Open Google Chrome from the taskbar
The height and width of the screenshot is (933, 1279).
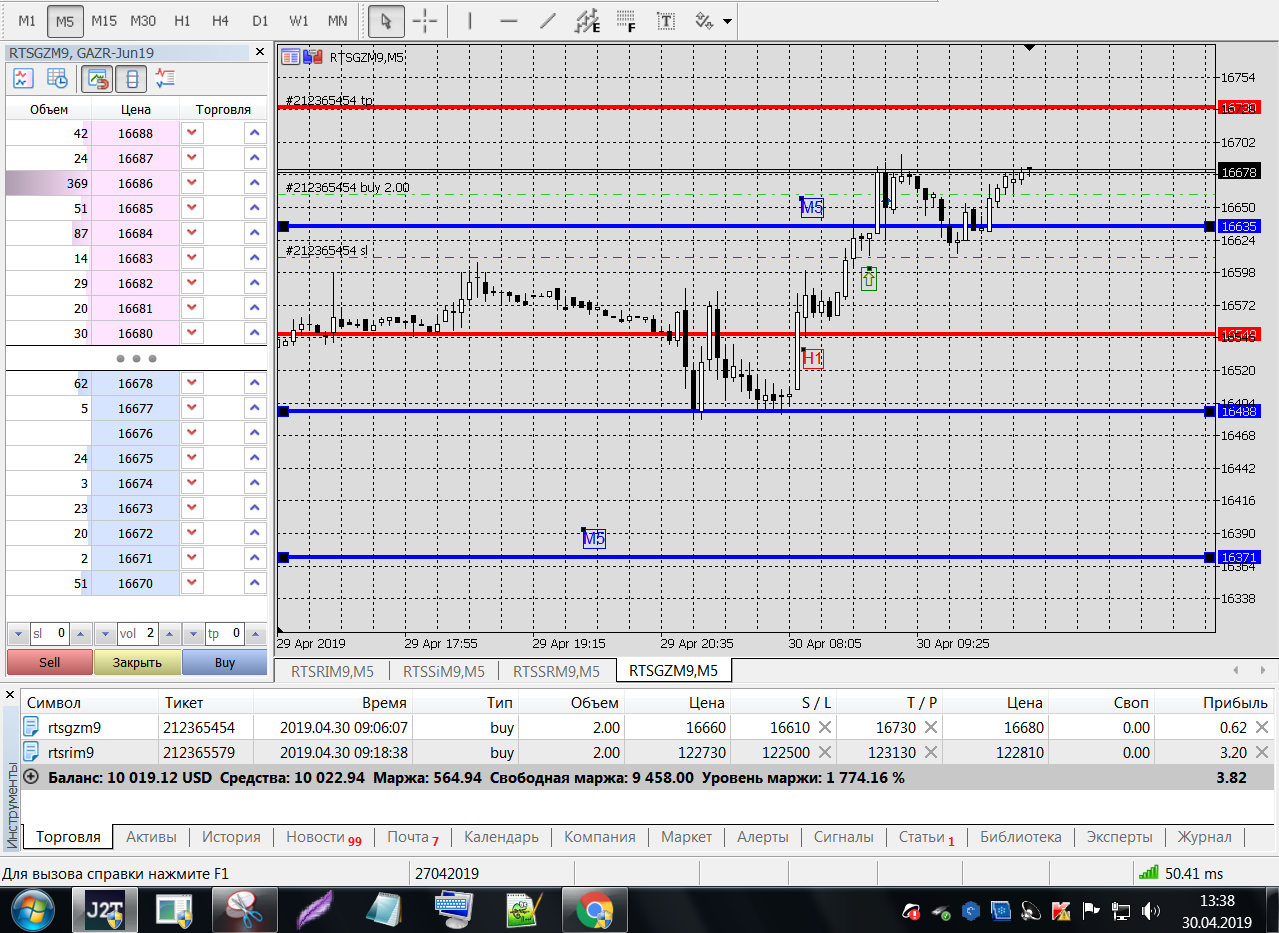click(x=594, y=910)
